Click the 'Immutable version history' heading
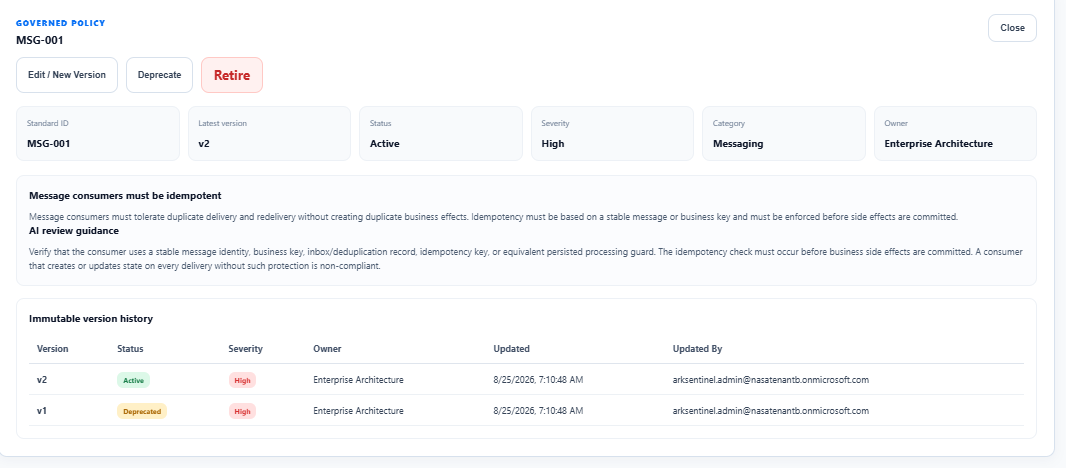 91,318
